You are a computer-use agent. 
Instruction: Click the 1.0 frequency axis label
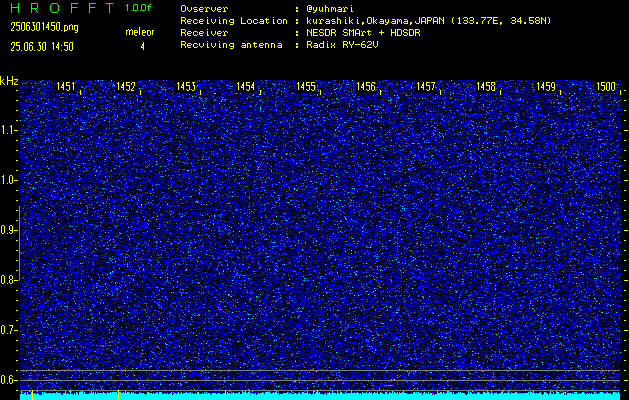7,181
